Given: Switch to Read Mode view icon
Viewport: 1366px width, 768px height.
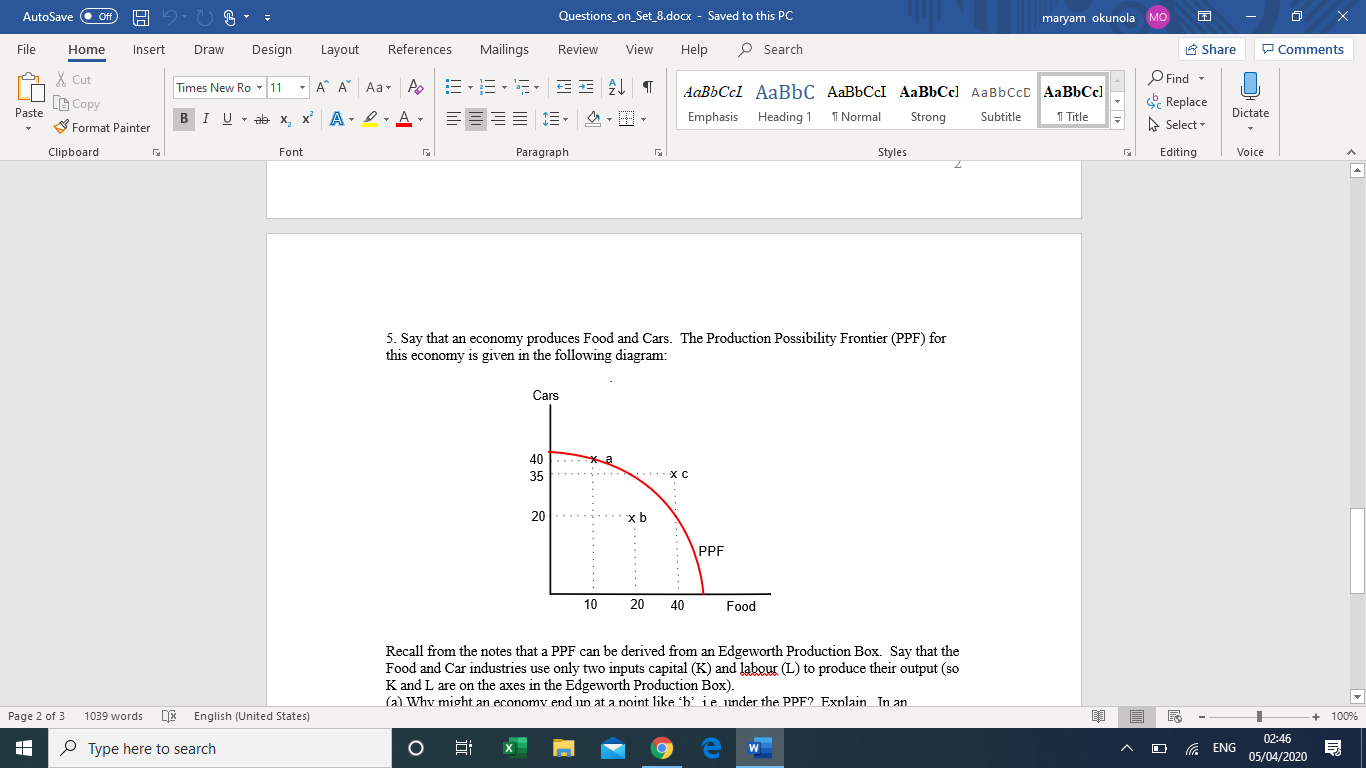Looking at the screenshot, I should pos(1099,716).
